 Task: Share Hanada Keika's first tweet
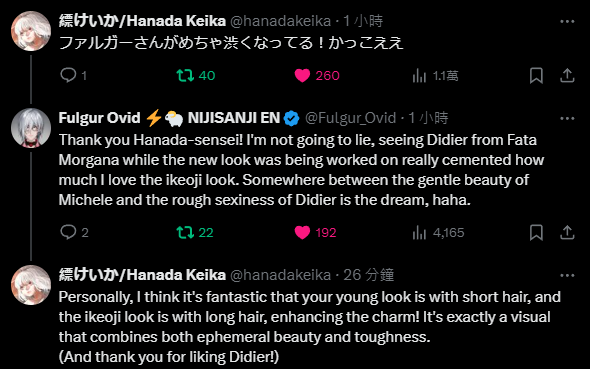point(567,76)
